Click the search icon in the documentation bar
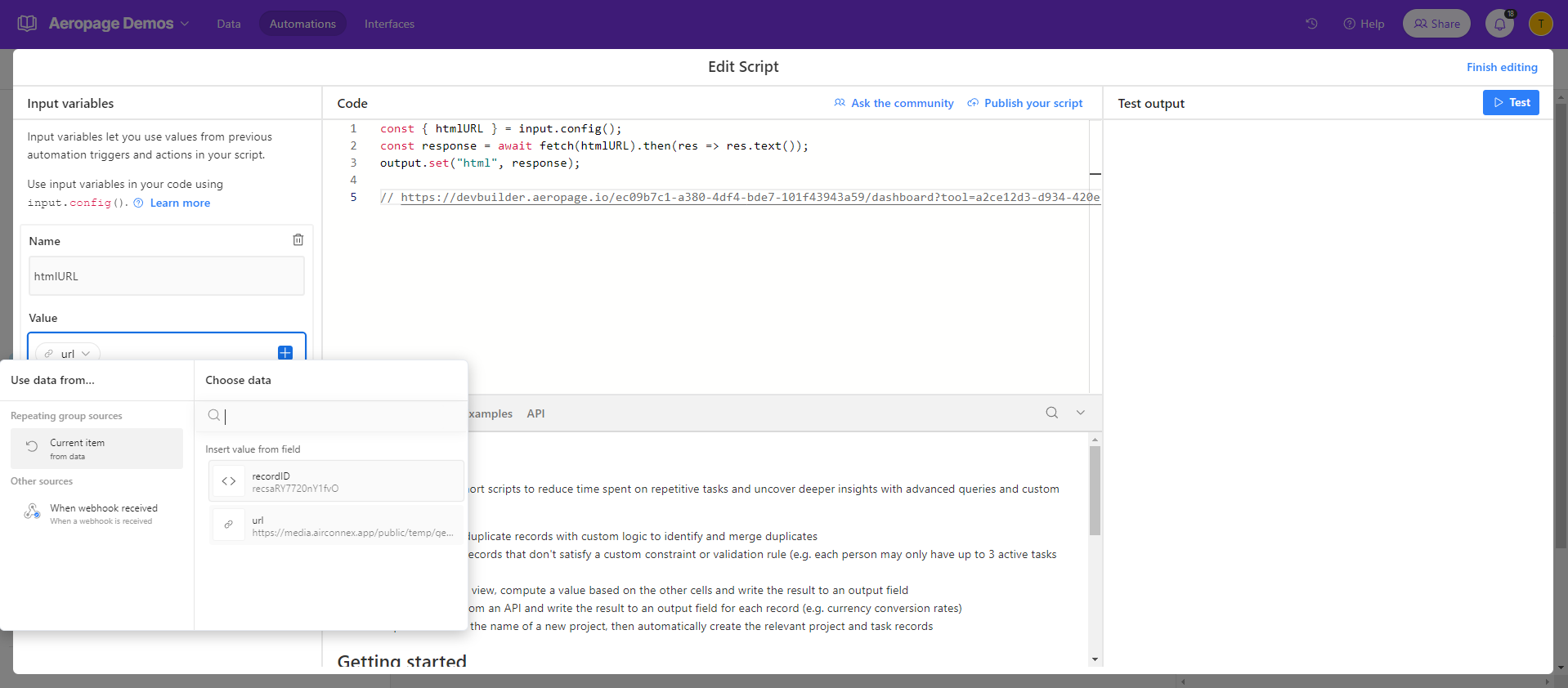This screenshot has height=688, width=1568. (1052, 413)
